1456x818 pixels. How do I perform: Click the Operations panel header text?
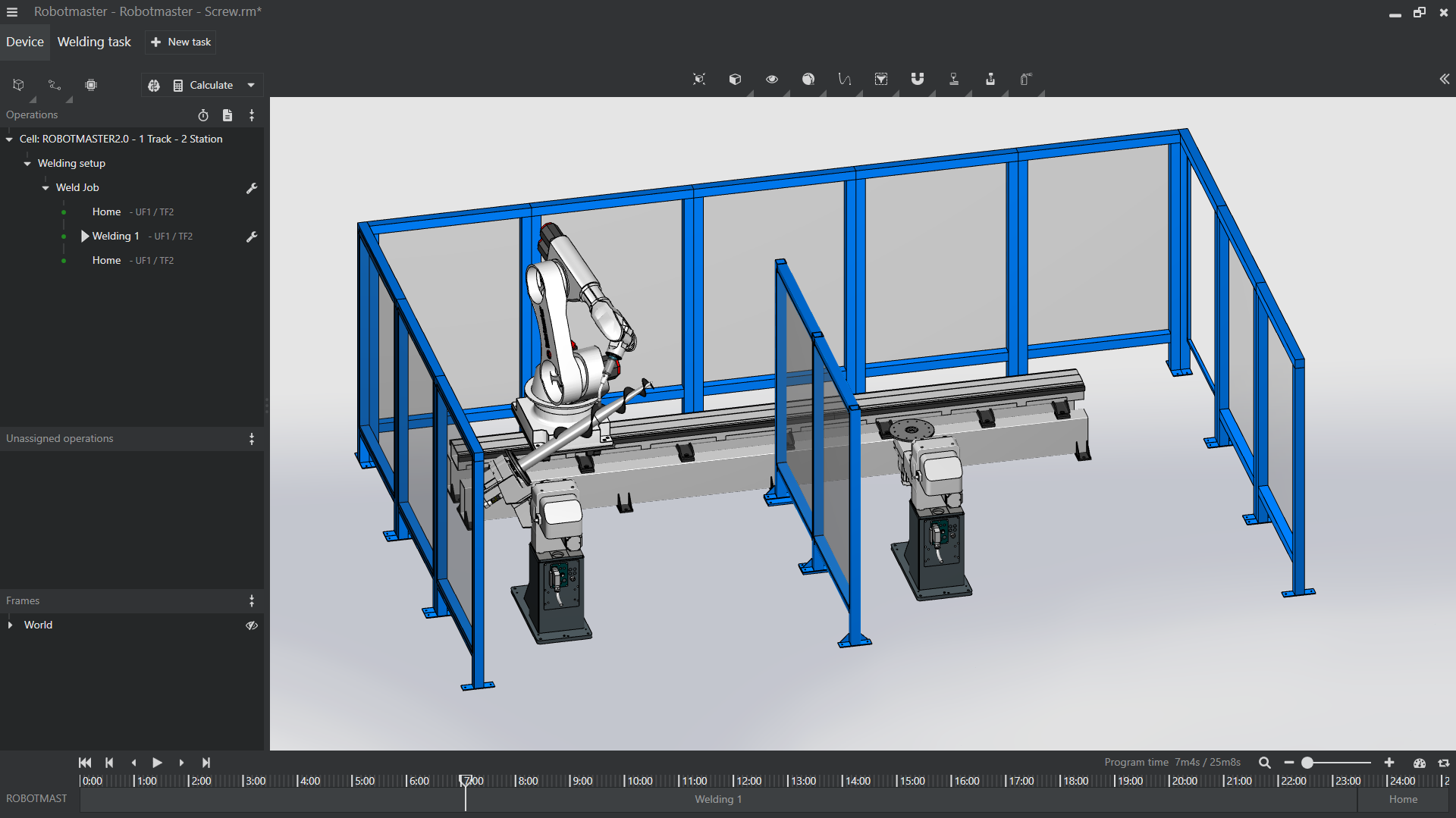pos(32,115)
